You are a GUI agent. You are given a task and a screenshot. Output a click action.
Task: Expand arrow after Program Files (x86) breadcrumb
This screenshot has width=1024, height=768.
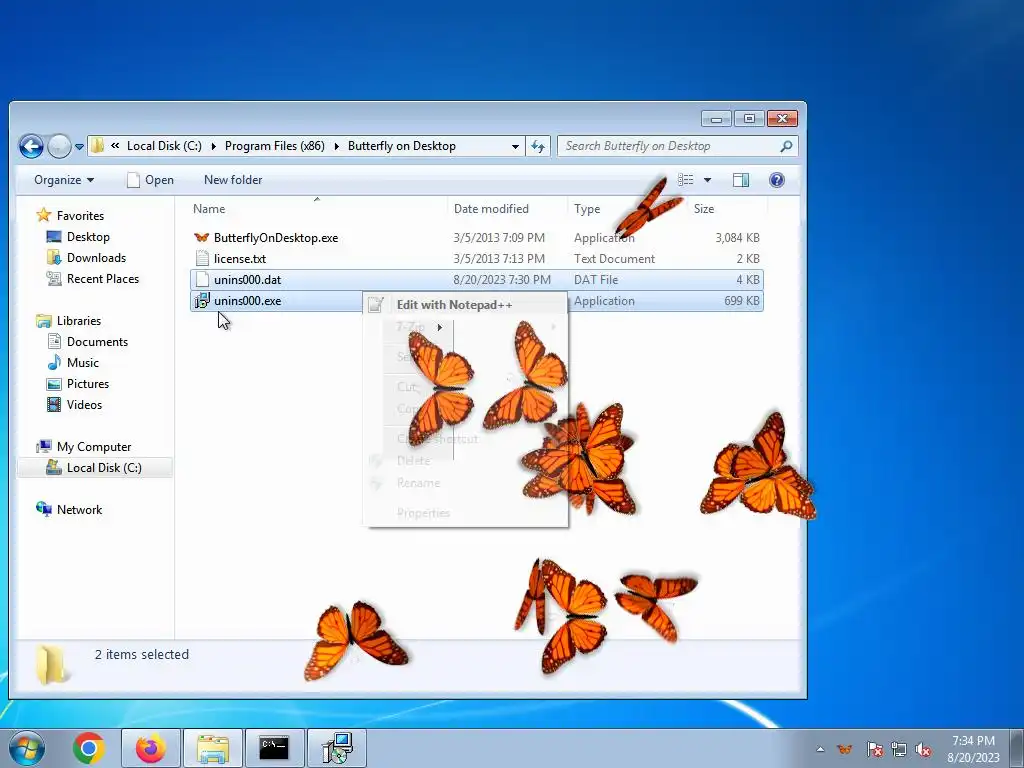[x=337, y=146]
